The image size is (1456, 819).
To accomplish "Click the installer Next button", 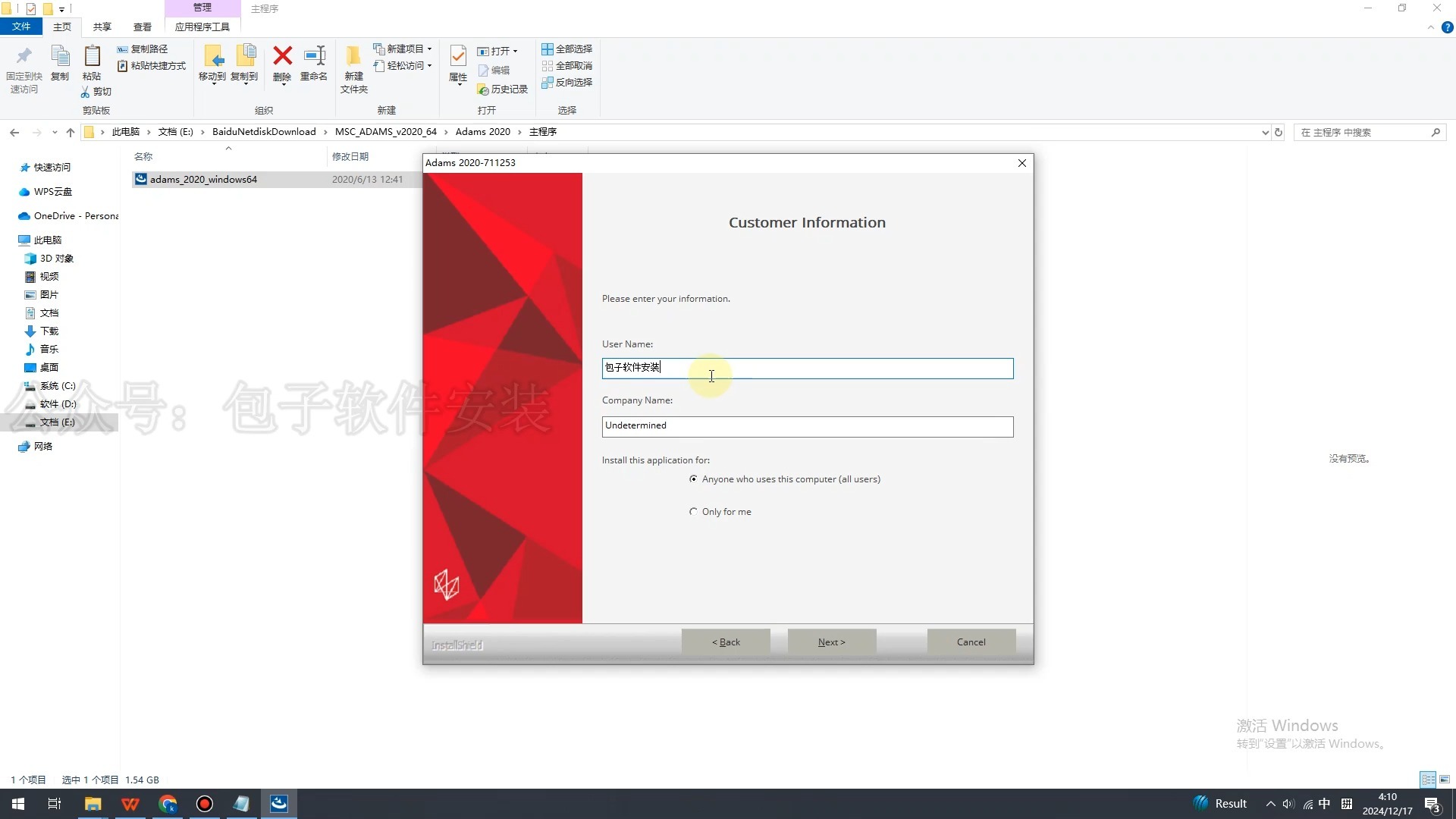I will 832,642.
